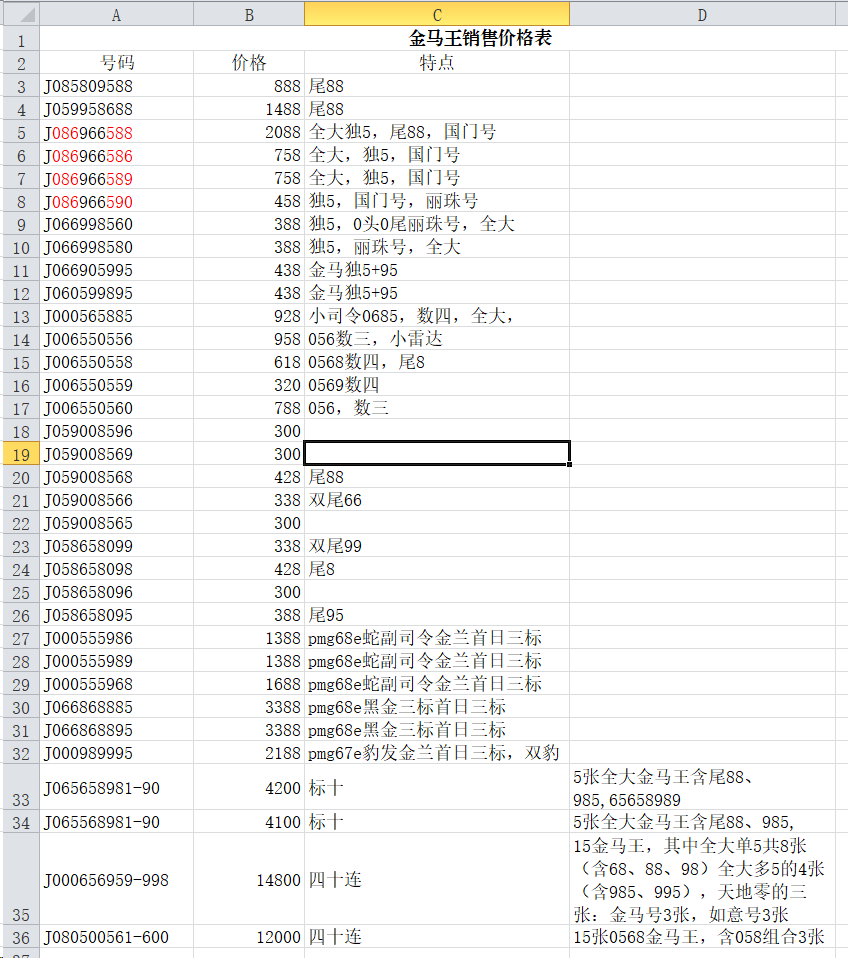Click cell 独5，0头0尾丽珠号，全大

(x=437, y=224)
